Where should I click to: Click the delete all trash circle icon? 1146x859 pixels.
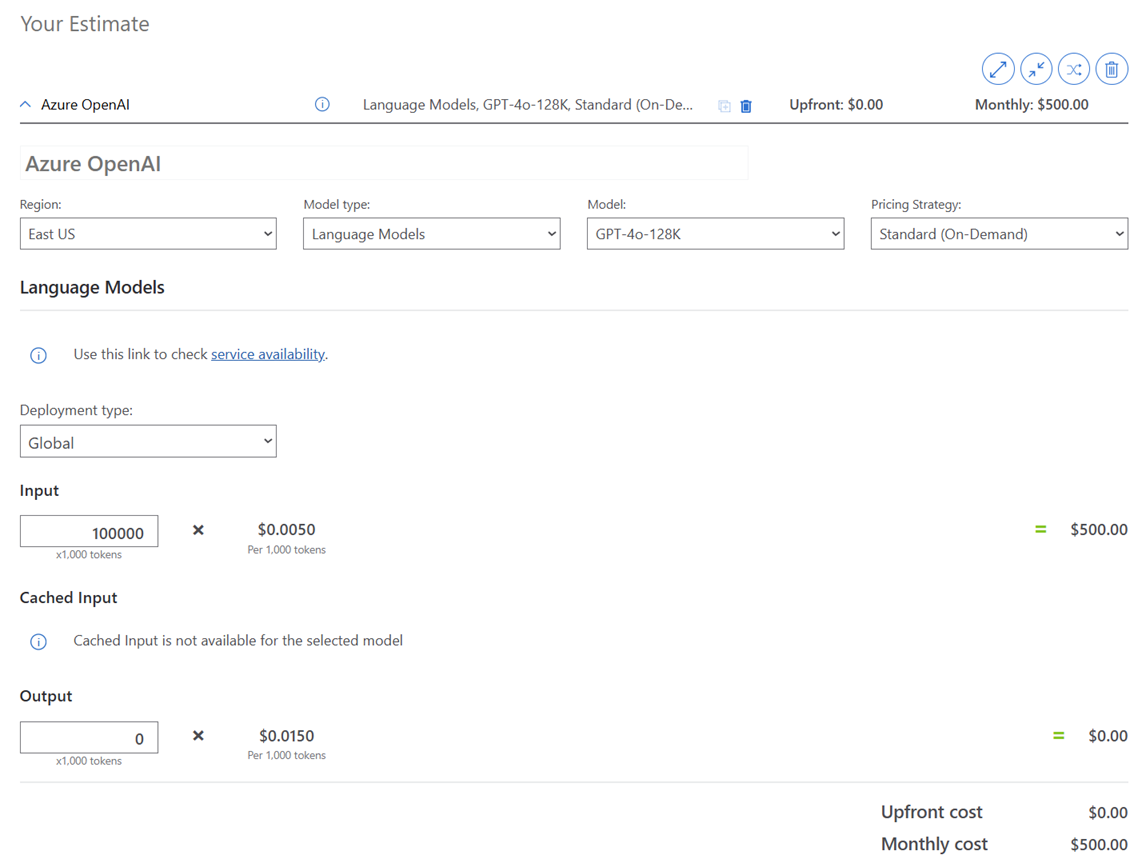point(1111,69)
